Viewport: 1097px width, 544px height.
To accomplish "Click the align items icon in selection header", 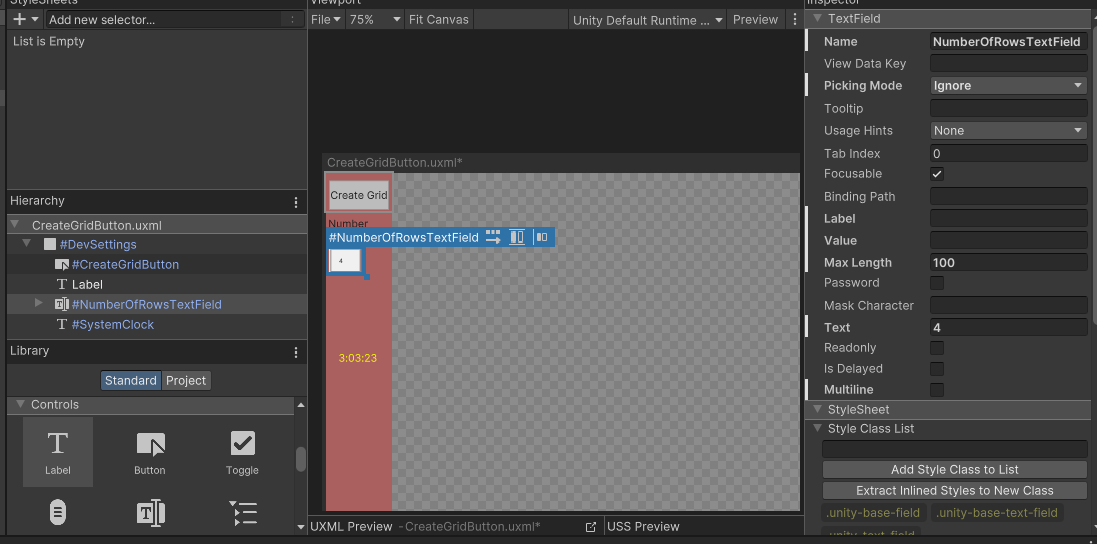I will click(x=517, y=237).
